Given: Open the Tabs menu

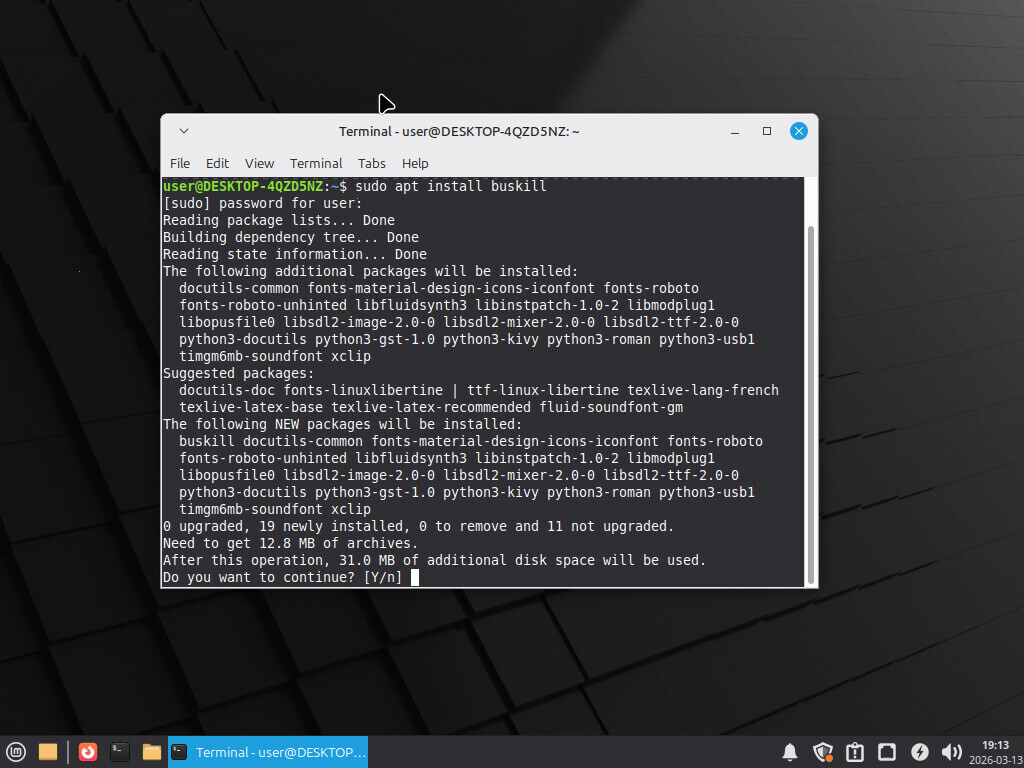Looking at the screenshot, I should click(x=372, y=163).
